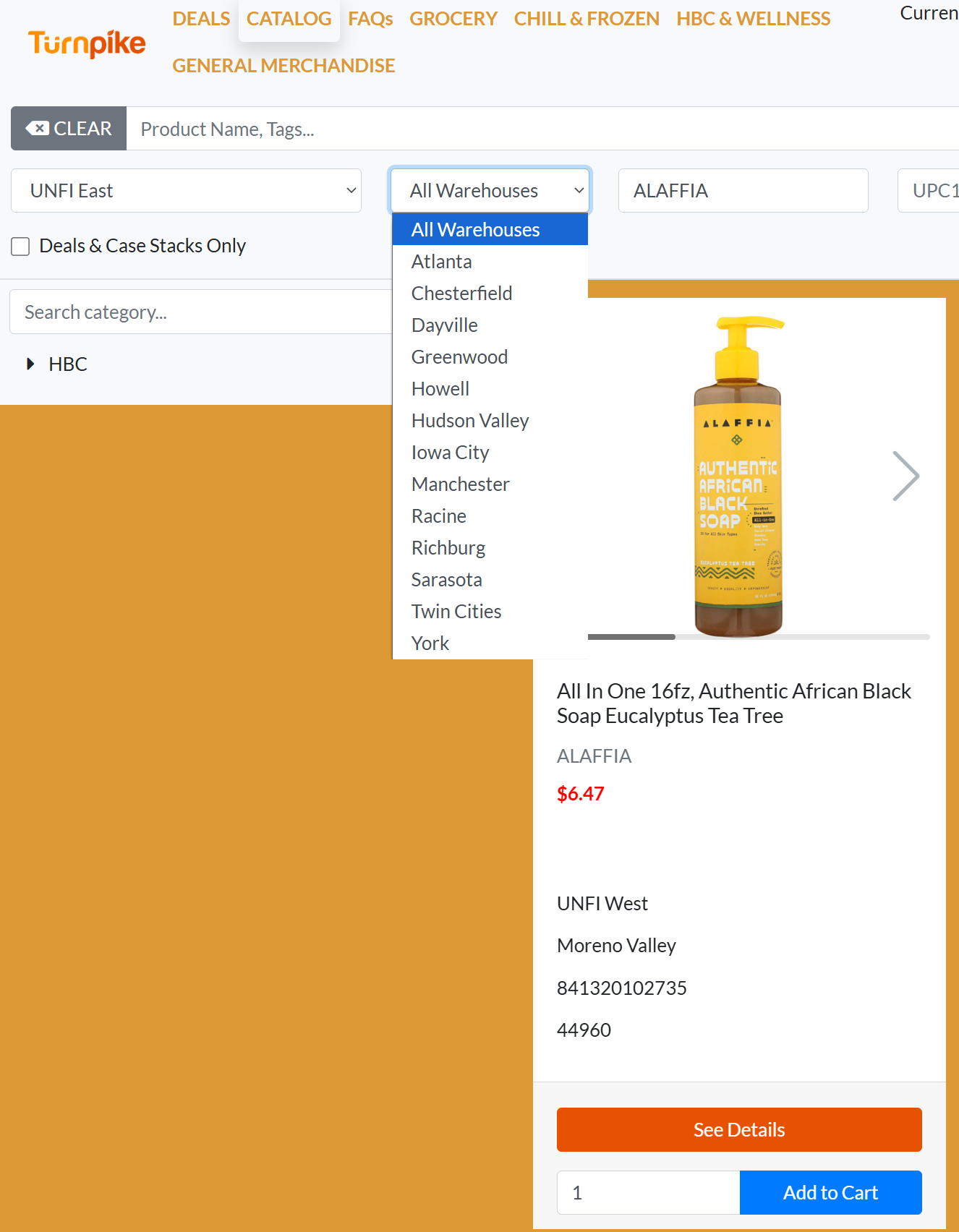Choose Chesterfield warehouse option
Image resolution: width=959 pixels, height=1232 pixels.
tap(490, 293)
